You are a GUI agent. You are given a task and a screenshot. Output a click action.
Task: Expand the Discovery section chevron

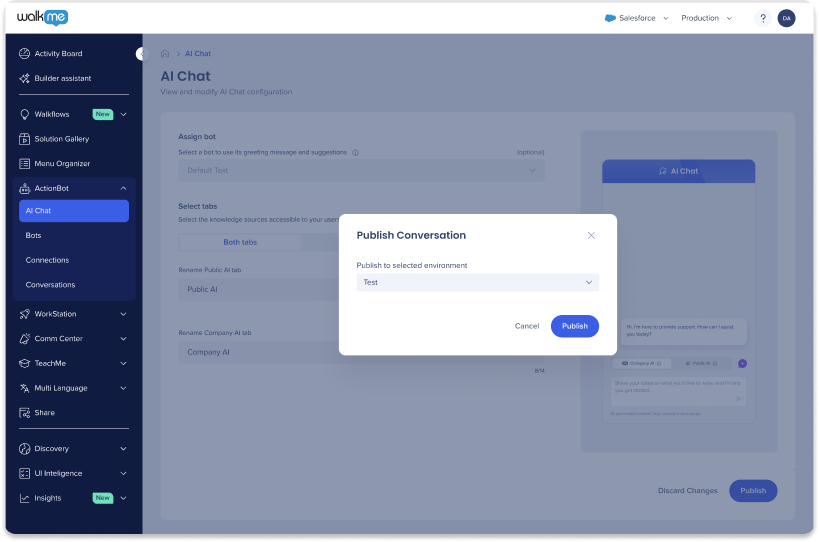click(x=124, y=449)
